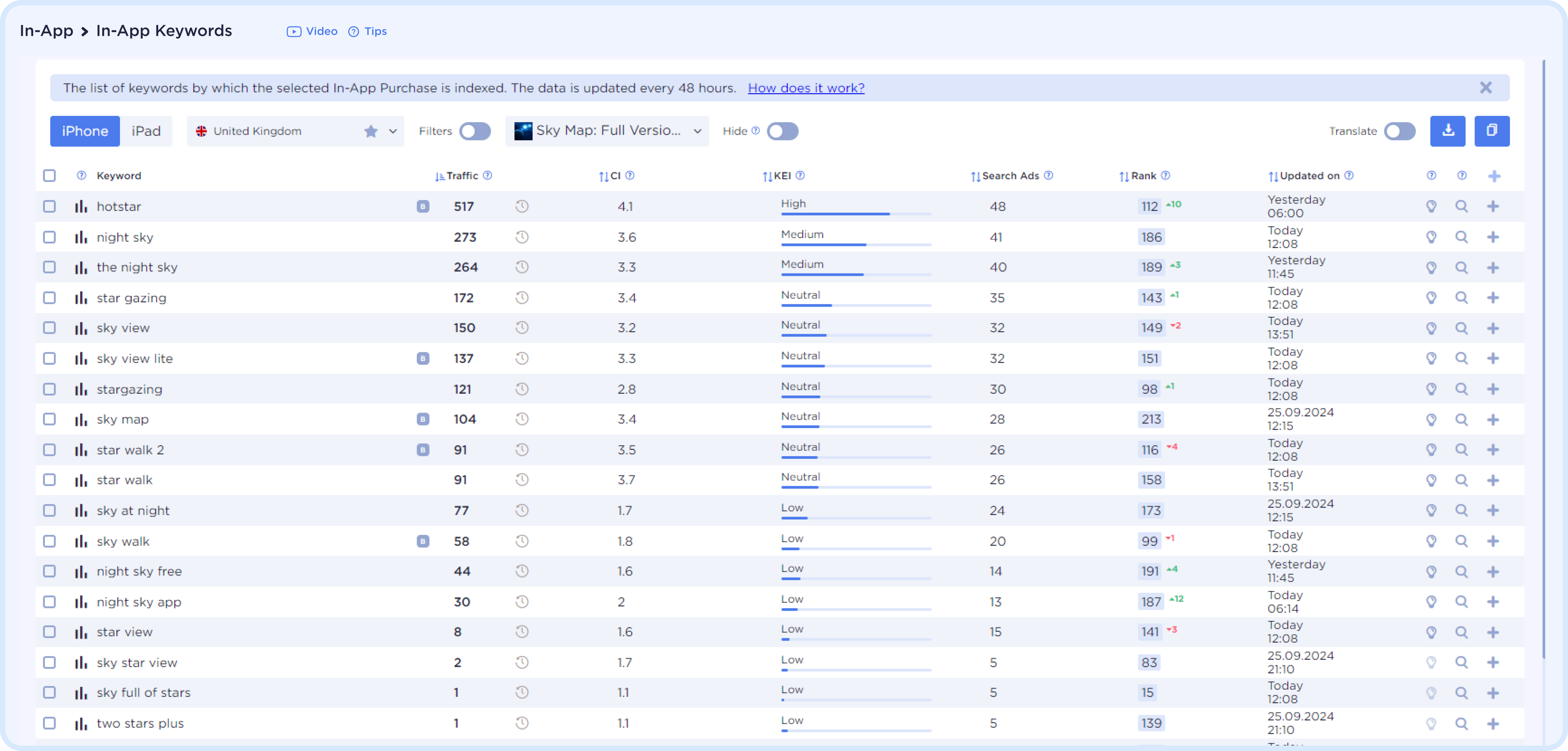This screenshot has width=1568, height=751.
Task: Open bar chart for sky at night
Action: click(x=81, y=511)
